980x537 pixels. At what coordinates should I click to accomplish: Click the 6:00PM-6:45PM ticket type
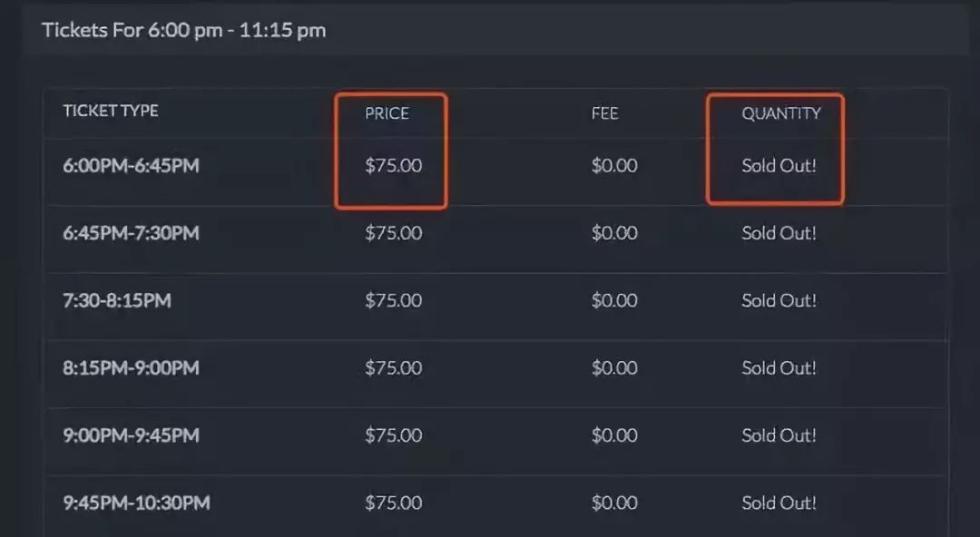coord(131,166)
